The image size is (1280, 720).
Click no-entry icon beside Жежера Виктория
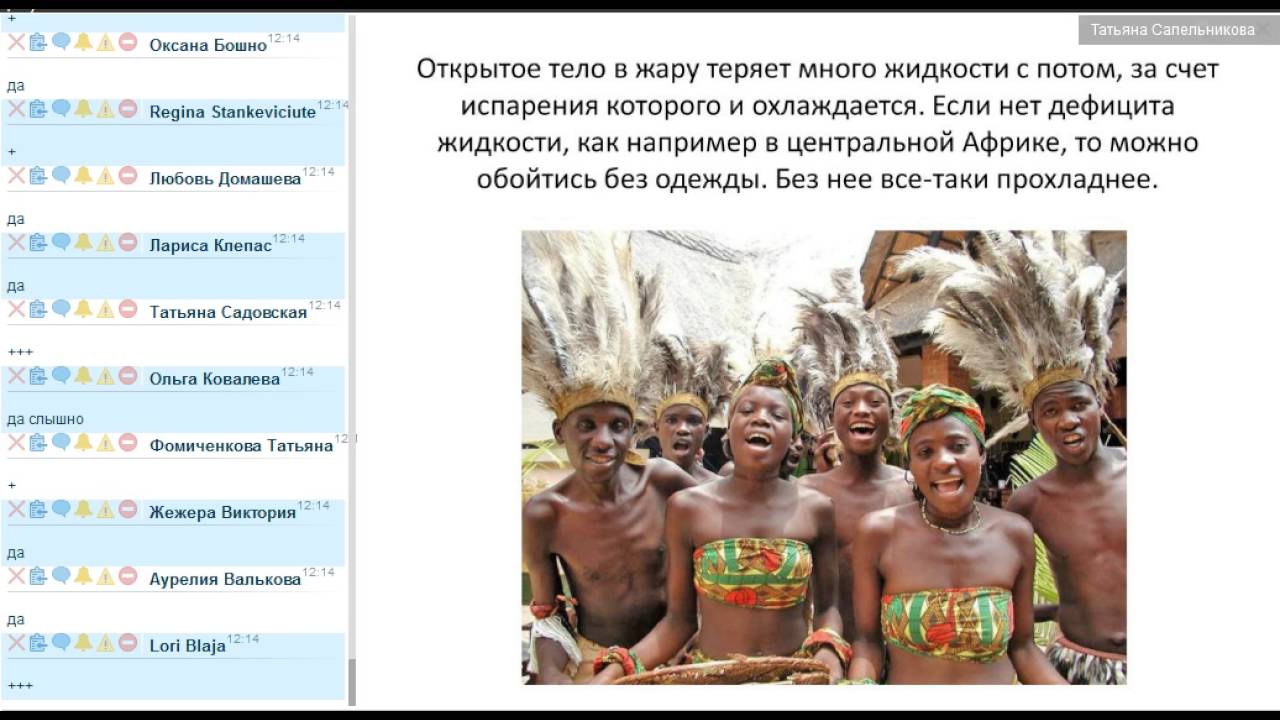(x=128, y=509)
